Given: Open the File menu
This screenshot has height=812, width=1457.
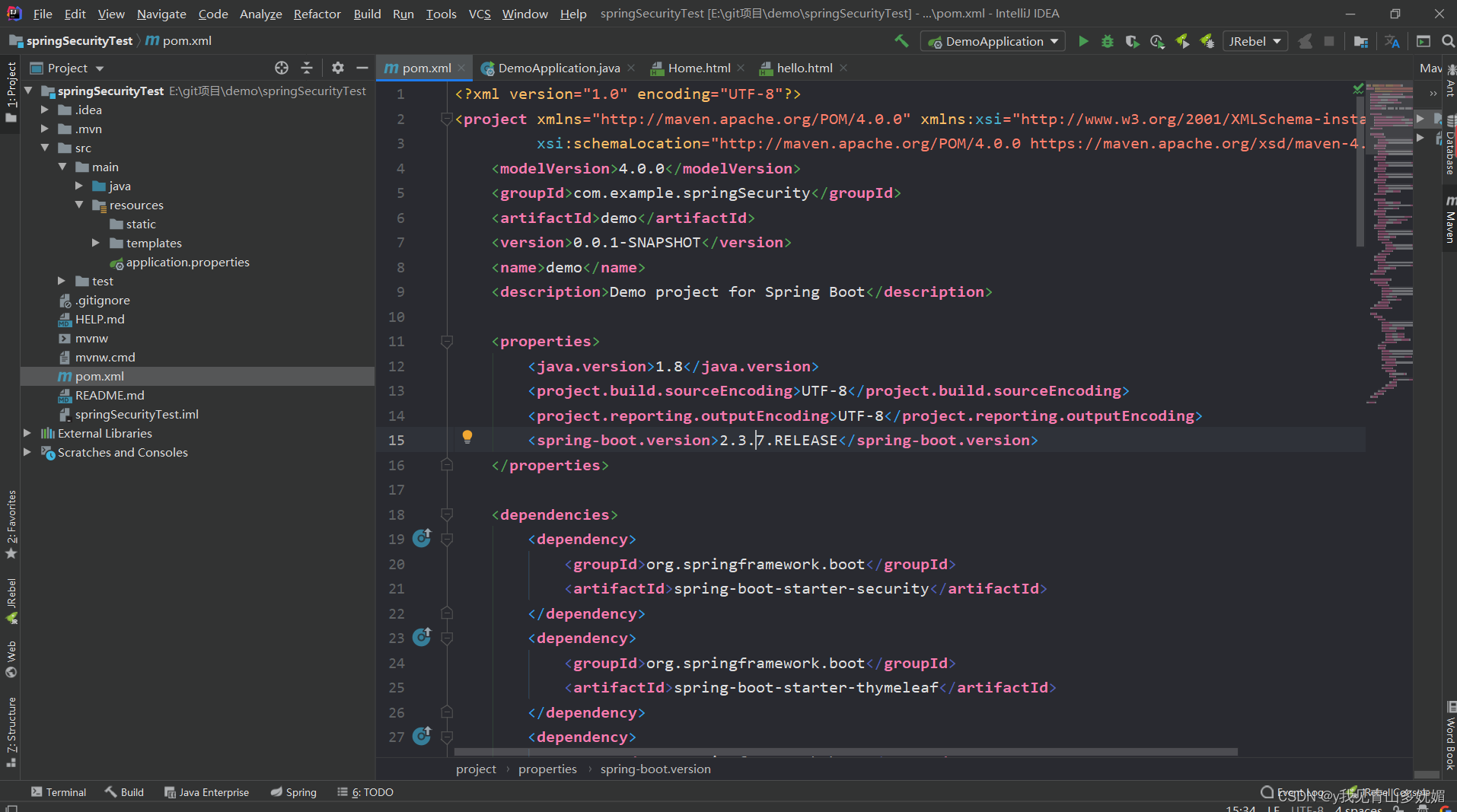Looking at the screenshot, I should coord(43,14).
